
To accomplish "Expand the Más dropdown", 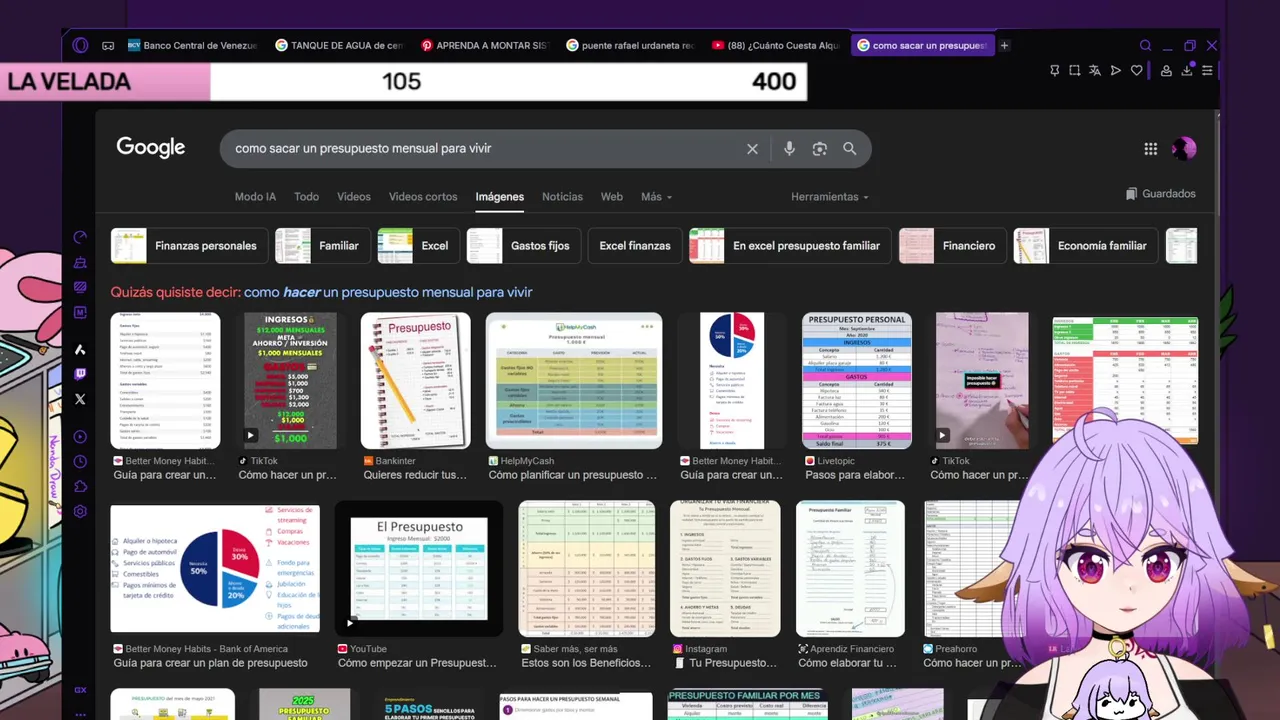I will tap(656, 197).
